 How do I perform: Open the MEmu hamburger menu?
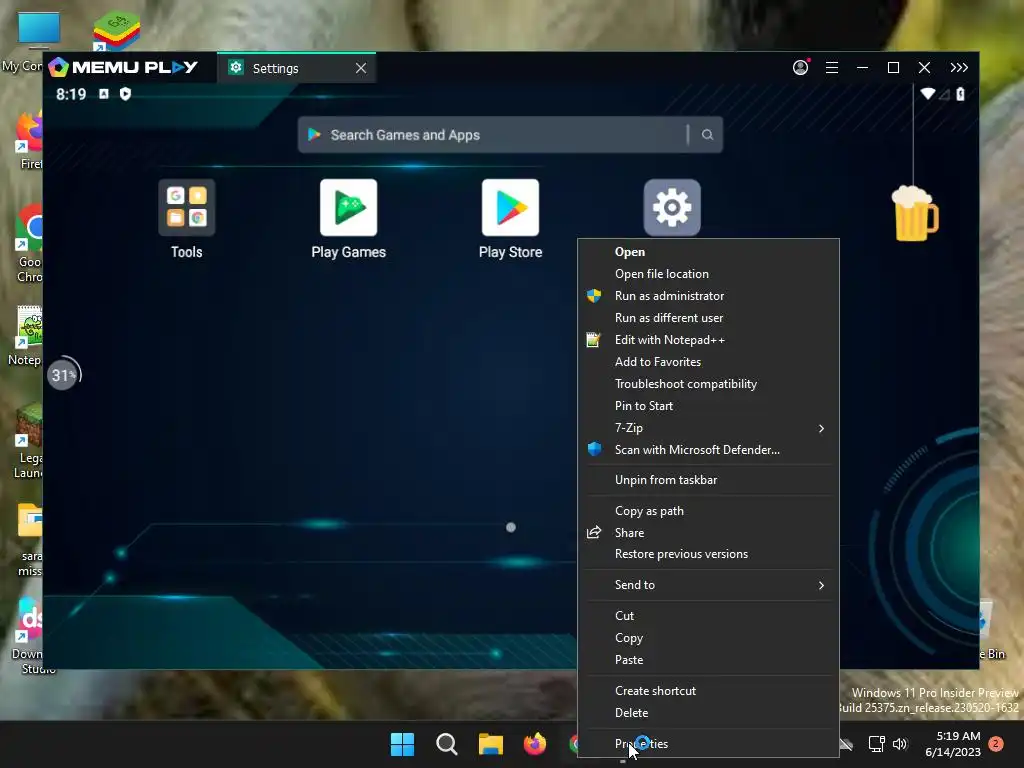click(832, 67)
